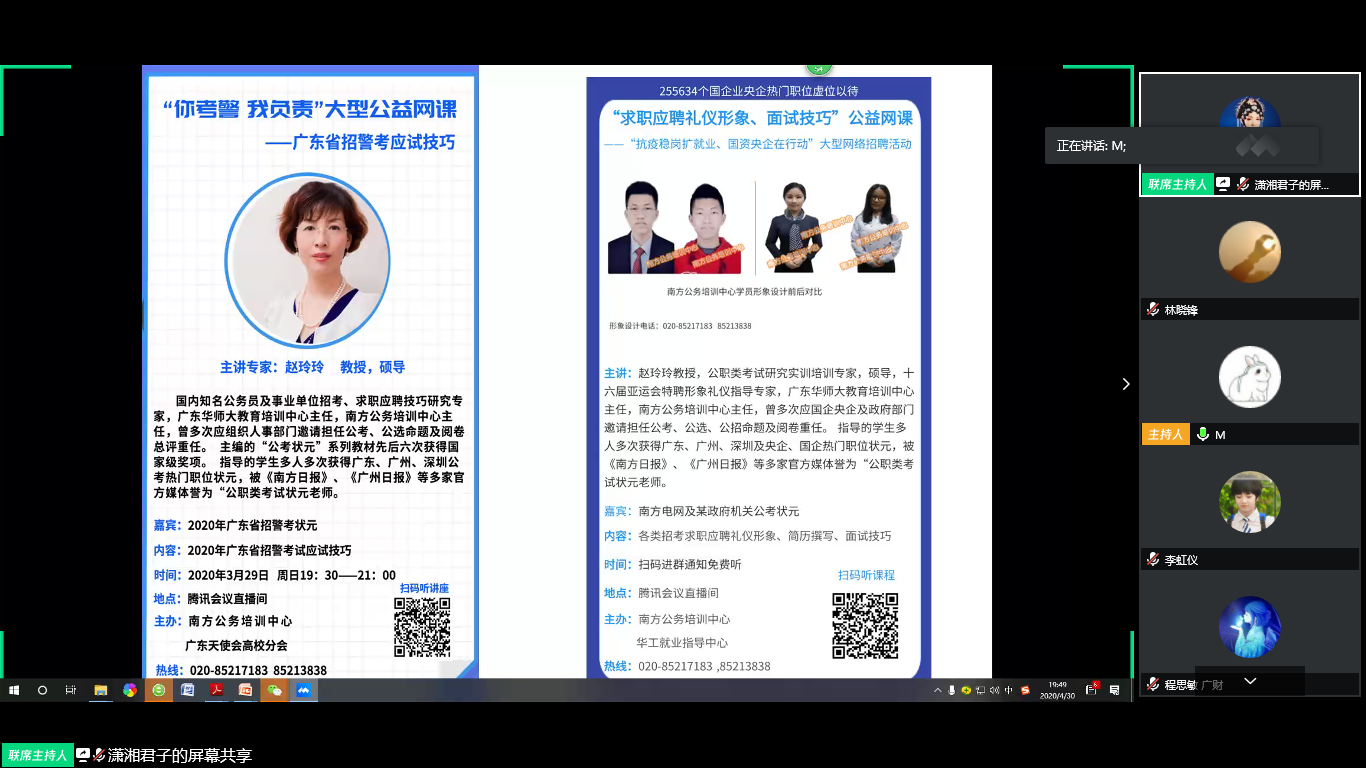Open the clock showing 19:49
The height and width of the screenshot is (768, 1366).
click(x=1057, y=690)
